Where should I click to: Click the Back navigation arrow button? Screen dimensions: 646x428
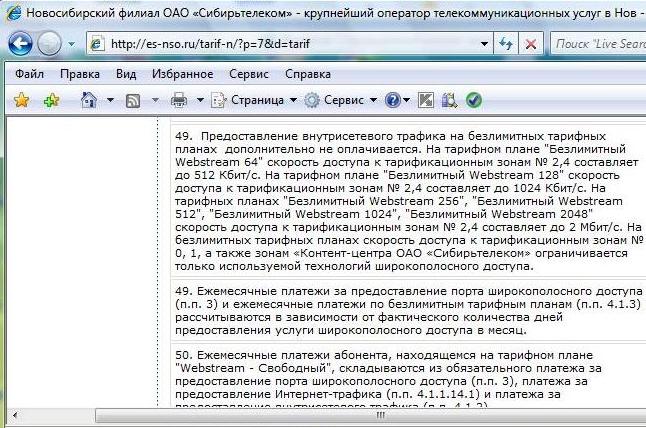pyautogui.click(x=20, y=43)
